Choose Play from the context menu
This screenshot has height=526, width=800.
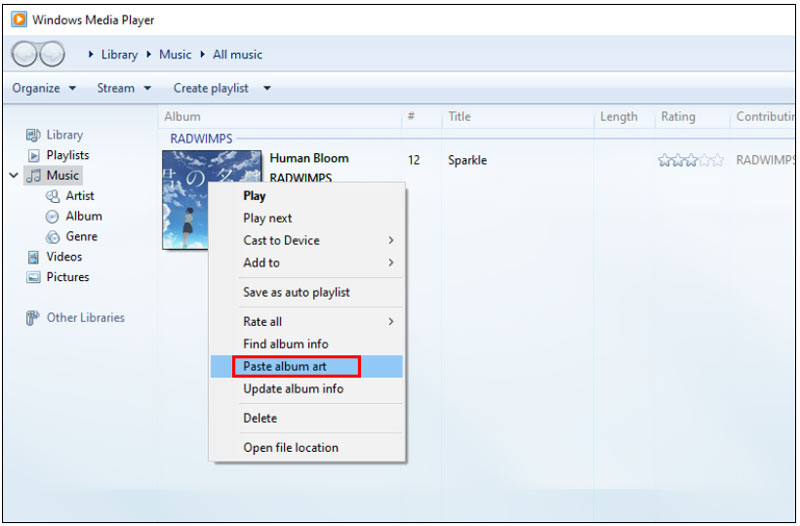pyautogui.click(x=307, y=196)
